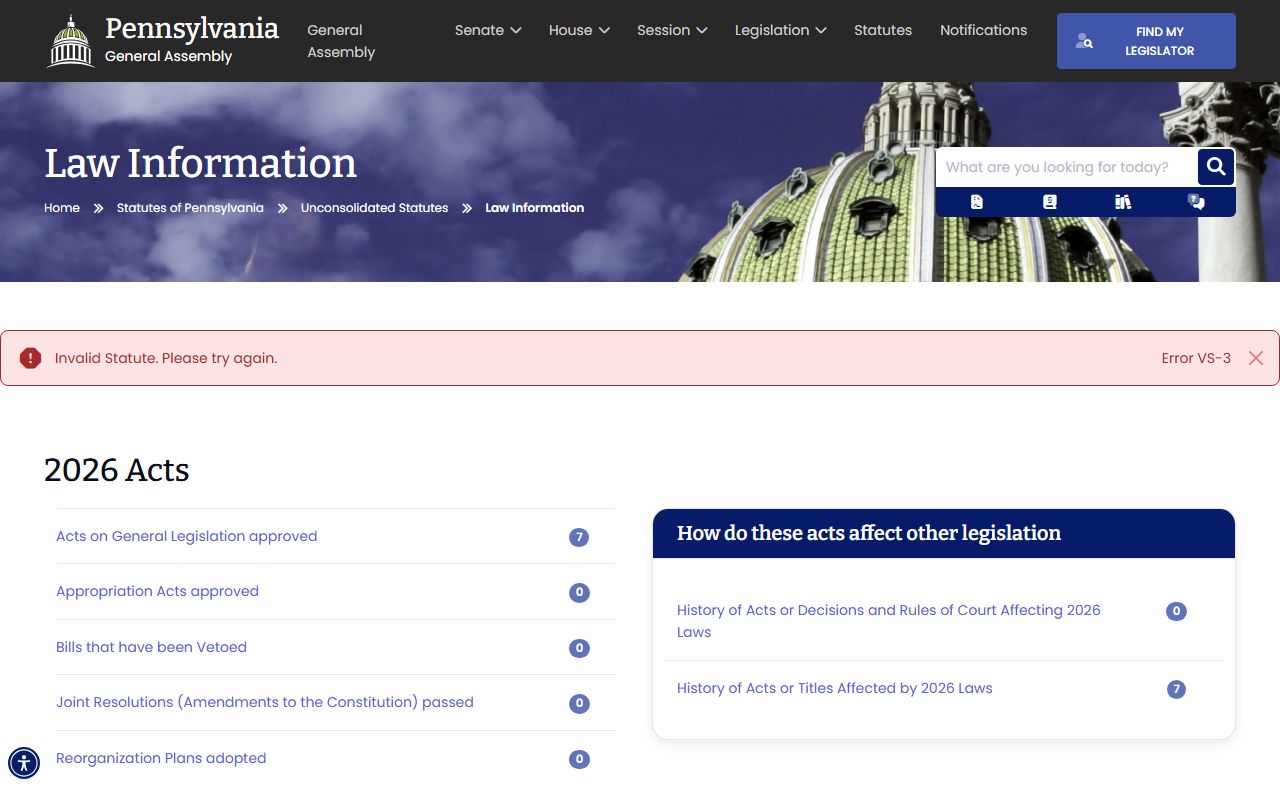Screen dimensions: 1280x800
Task: Expand the Session dropdown menu
Action: 672,30
